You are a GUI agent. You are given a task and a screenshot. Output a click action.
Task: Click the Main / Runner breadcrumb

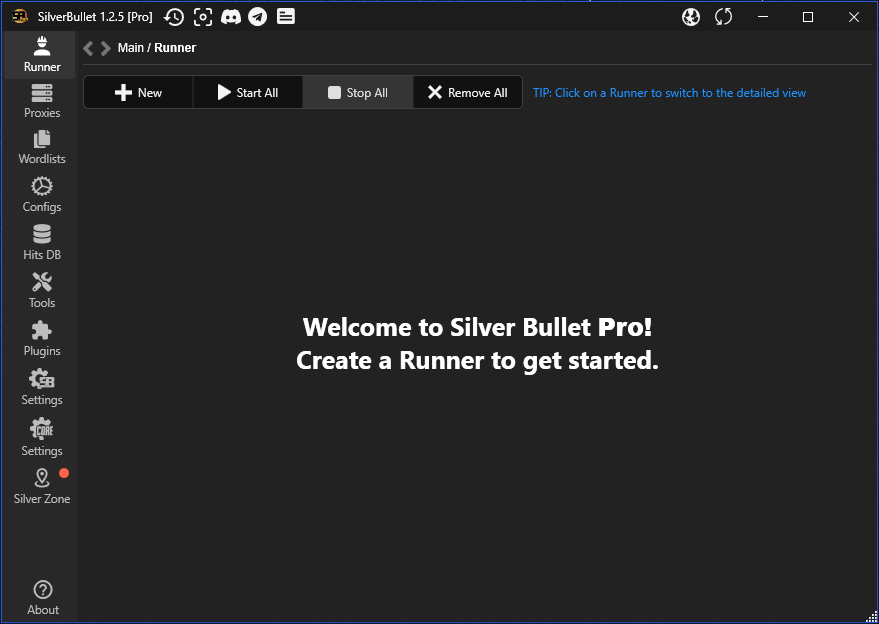click(x=157, y=48)
